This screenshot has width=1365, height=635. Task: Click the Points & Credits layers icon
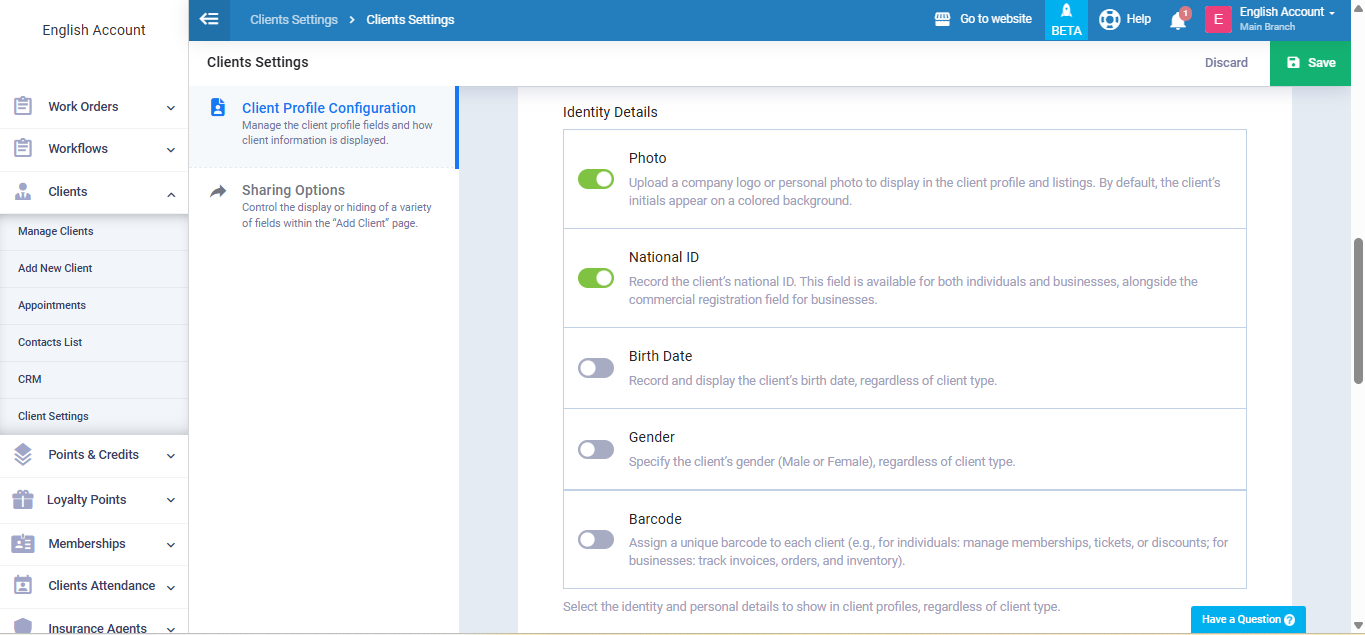coord(23,455)
